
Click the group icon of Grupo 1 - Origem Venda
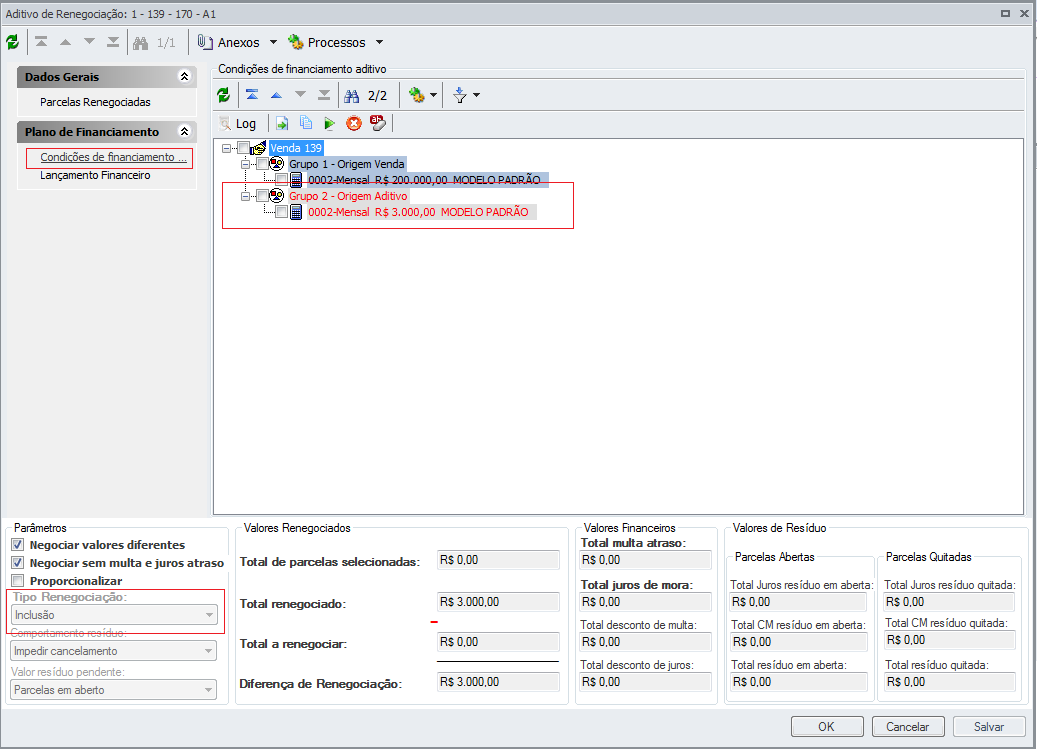(277, 163)
